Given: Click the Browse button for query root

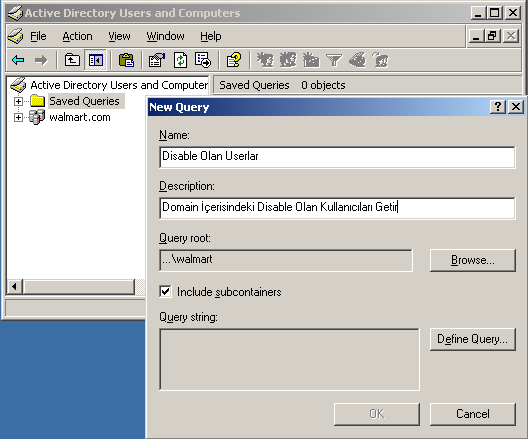Looking at the screenshot, I should tap(472, 260).
